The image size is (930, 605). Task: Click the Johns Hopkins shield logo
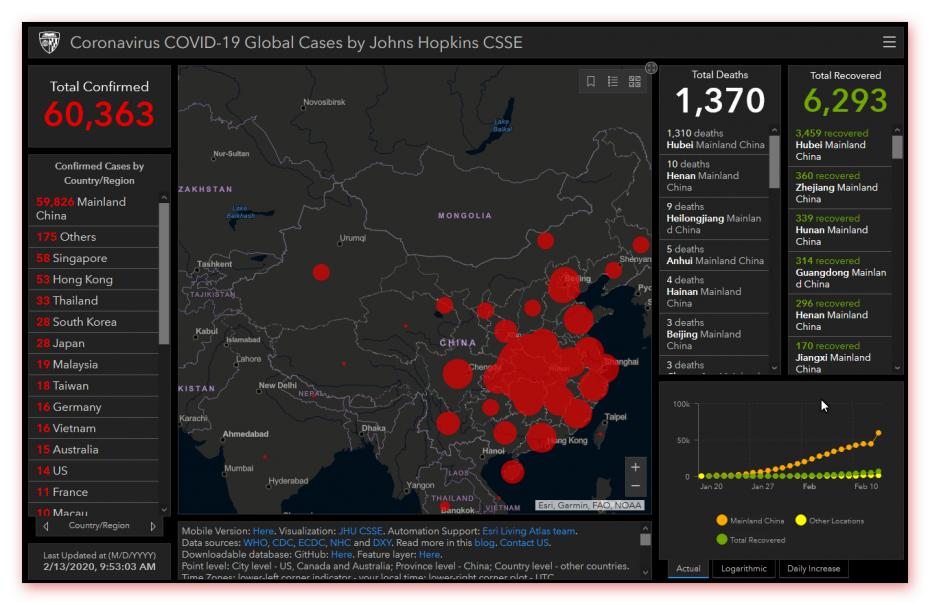coord(49,42)
